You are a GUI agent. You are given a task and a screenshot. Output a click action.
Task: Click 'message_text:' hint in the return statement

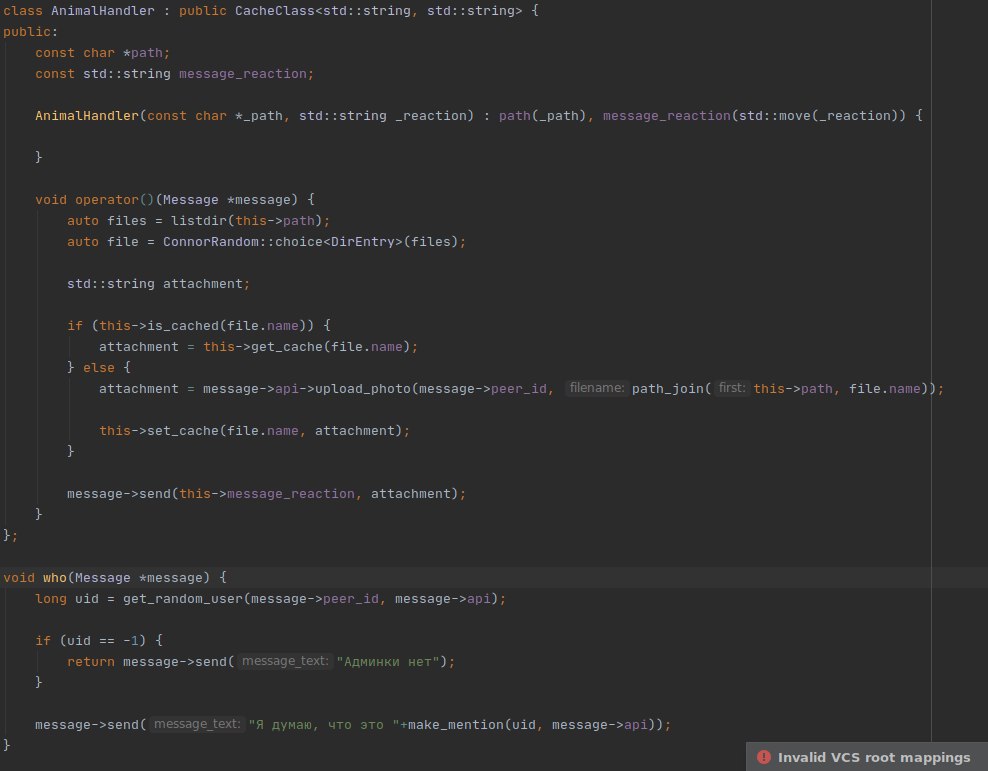tap(285, 661)
